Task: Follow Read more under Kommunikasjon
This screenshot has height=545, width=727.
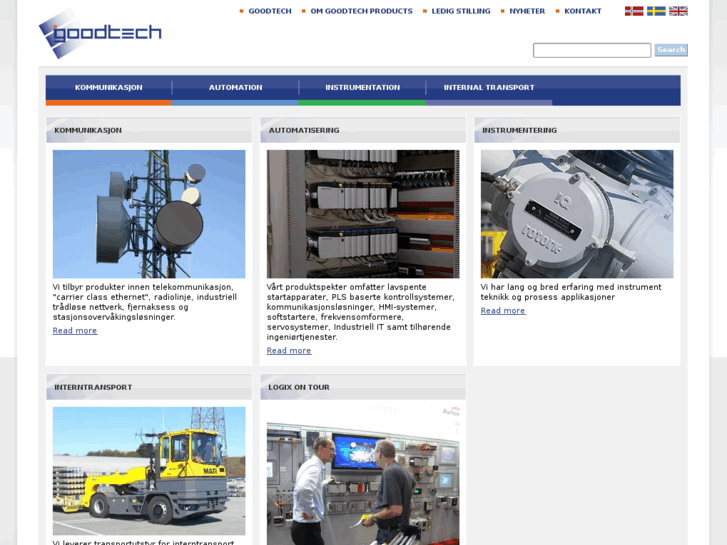Action: (x=75, y=331)
